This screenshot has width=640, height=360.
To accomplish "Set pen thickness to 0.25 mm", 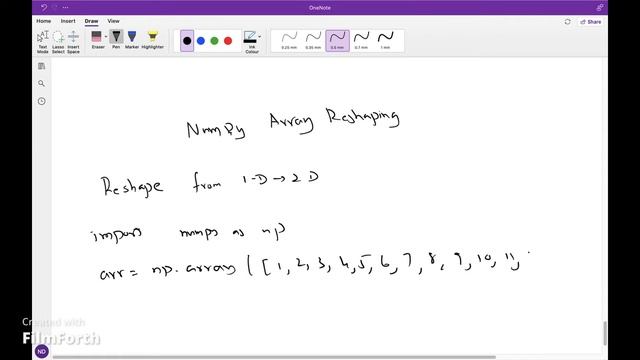I will click(289, 41).
